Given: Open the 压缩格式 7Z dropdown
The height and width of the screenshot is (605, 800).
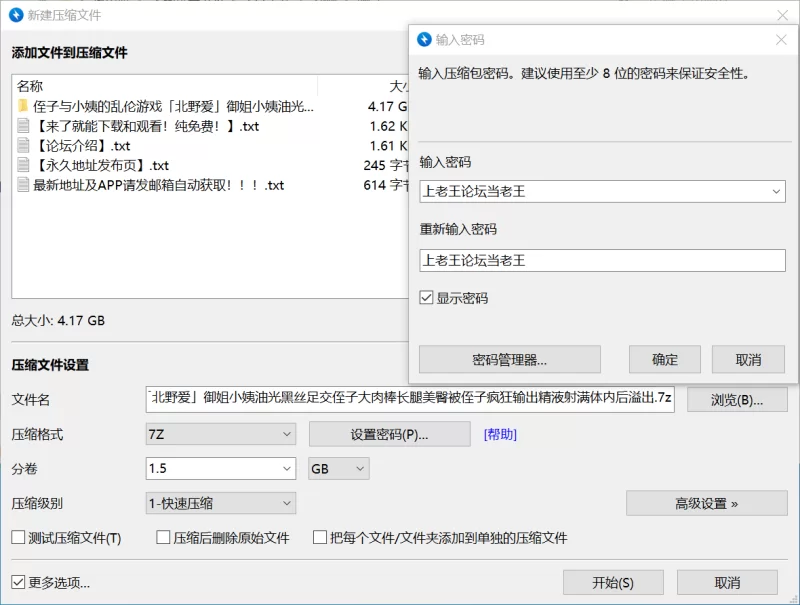Looking at the screenshot, I should (x=220, y=434).
